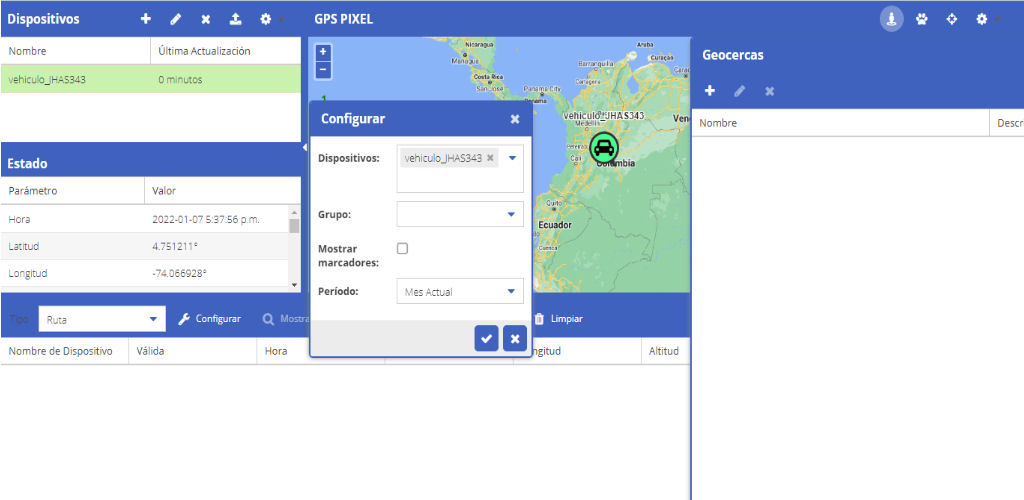1024x500 pixels.
Task: Click Estado scrollbar up arrow
Action: tap(294, 212)
